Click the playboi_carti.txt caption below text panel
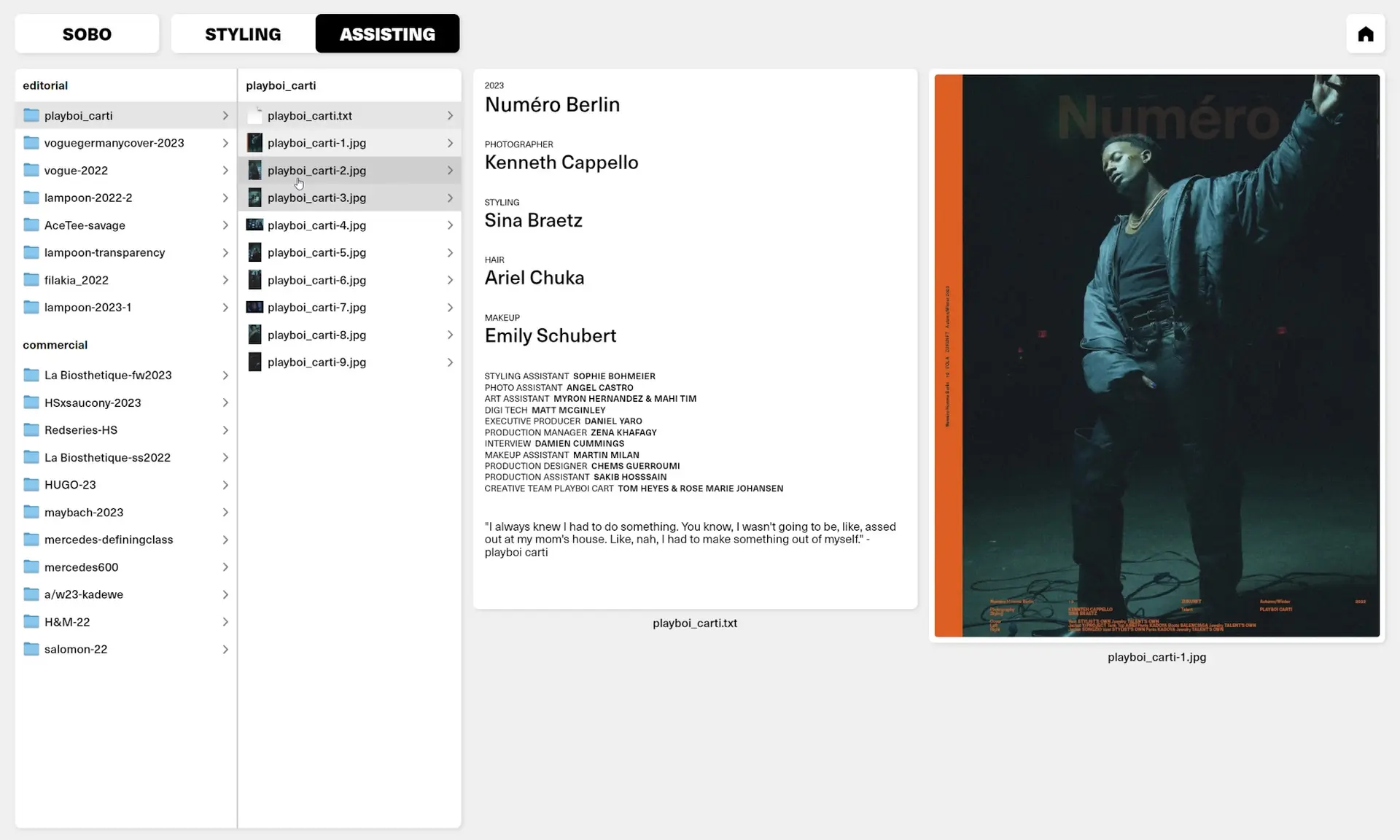Viewport: 1400px width, 840px height. pyautogui.click(x=695, y=623)
